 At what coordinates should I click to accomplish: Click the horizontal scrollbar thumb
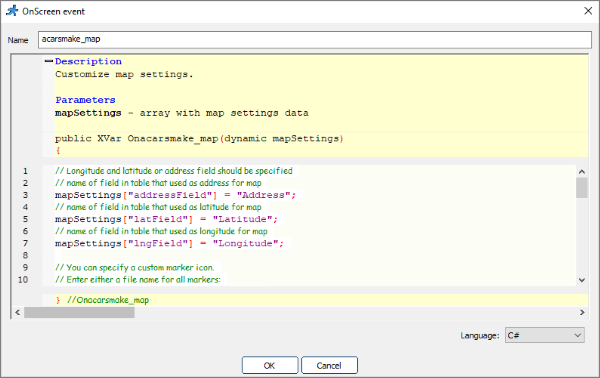pyautogui.click(x=79, y=312)
